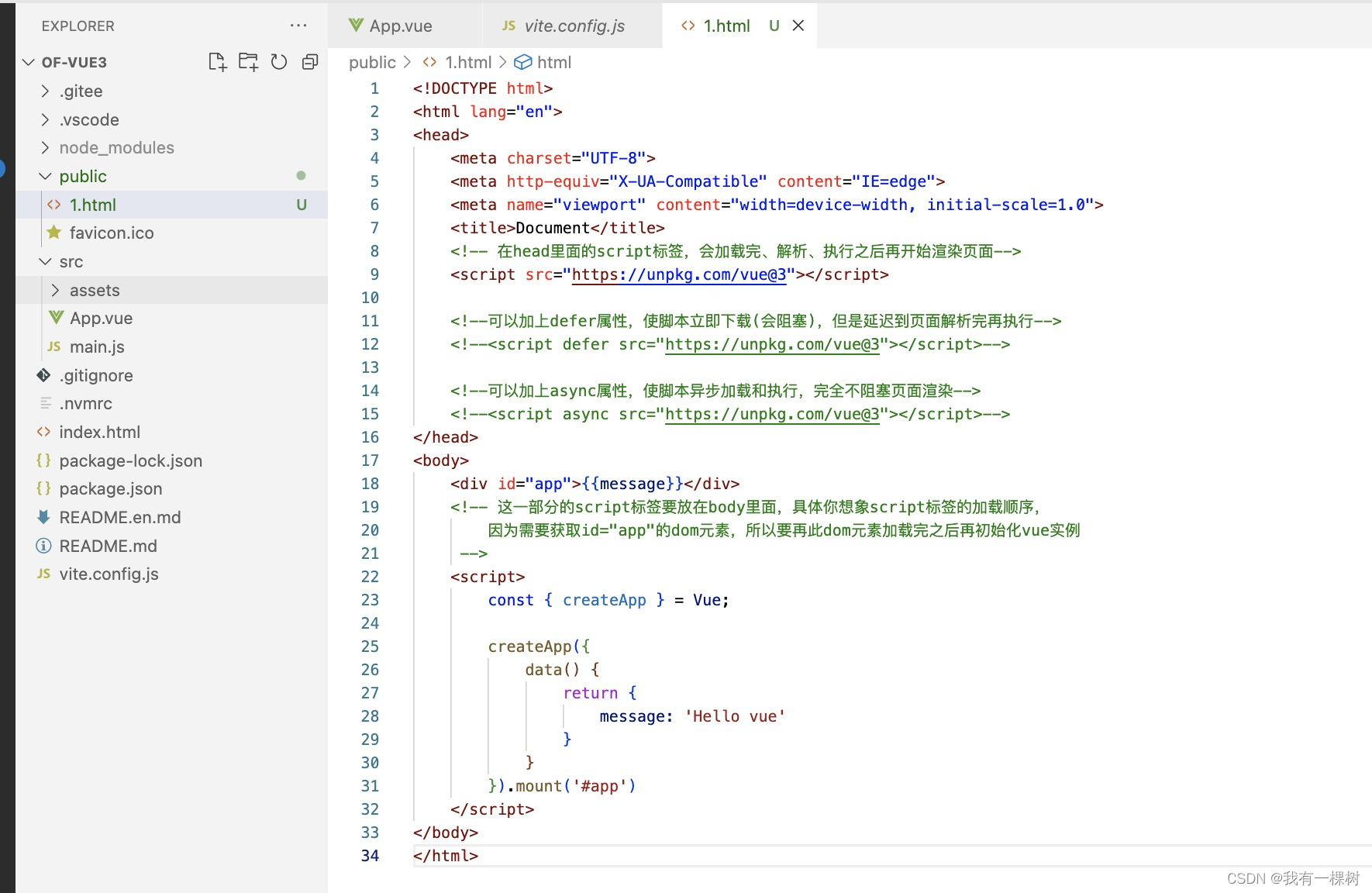The width and height of the screenshot is (1372, 893).
Task: Collapse all folders in Explorer
Action: [x=310, y=62]
